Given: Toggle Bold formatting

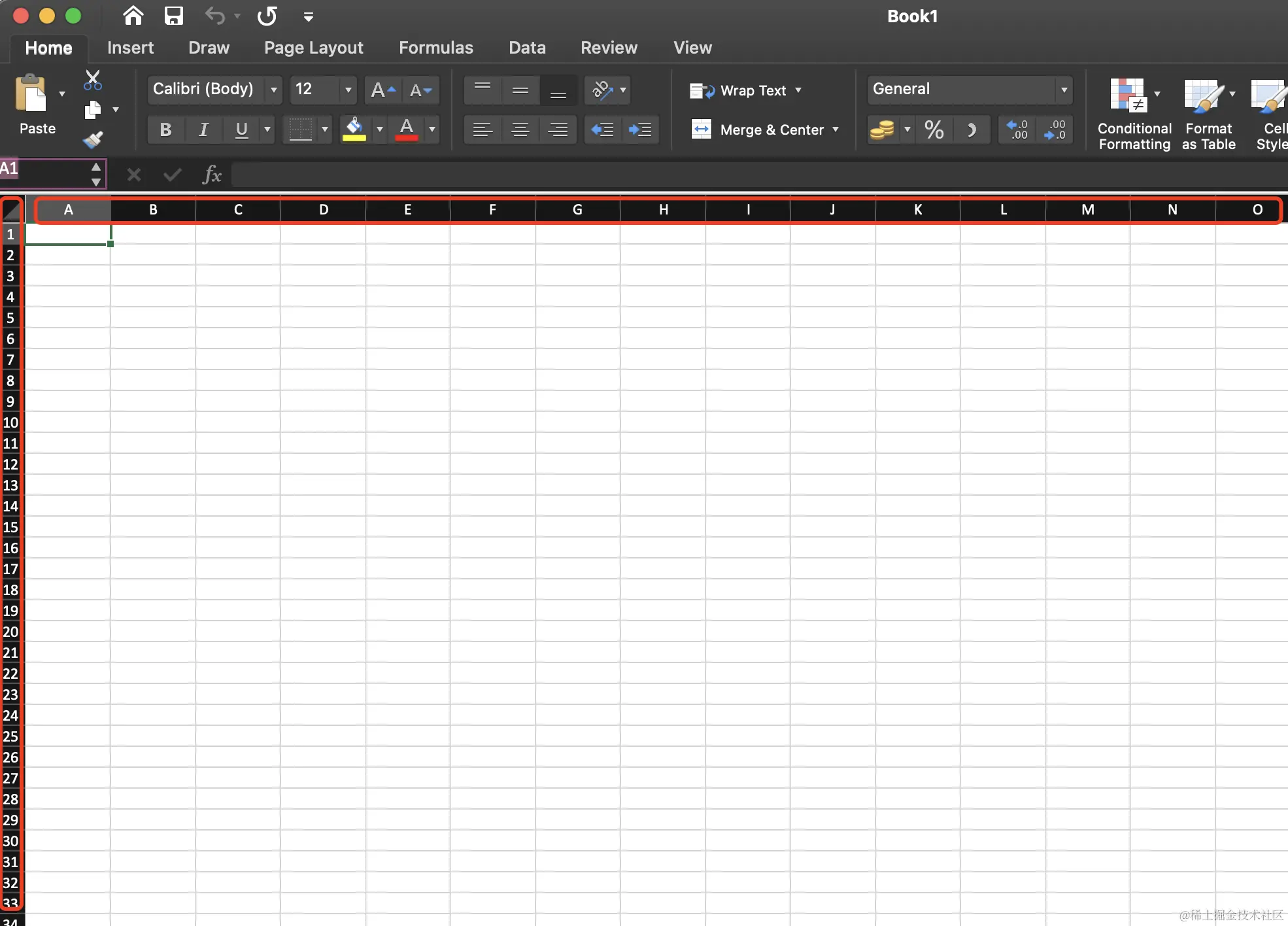Looking at the screenshot, I should [165, 129].
